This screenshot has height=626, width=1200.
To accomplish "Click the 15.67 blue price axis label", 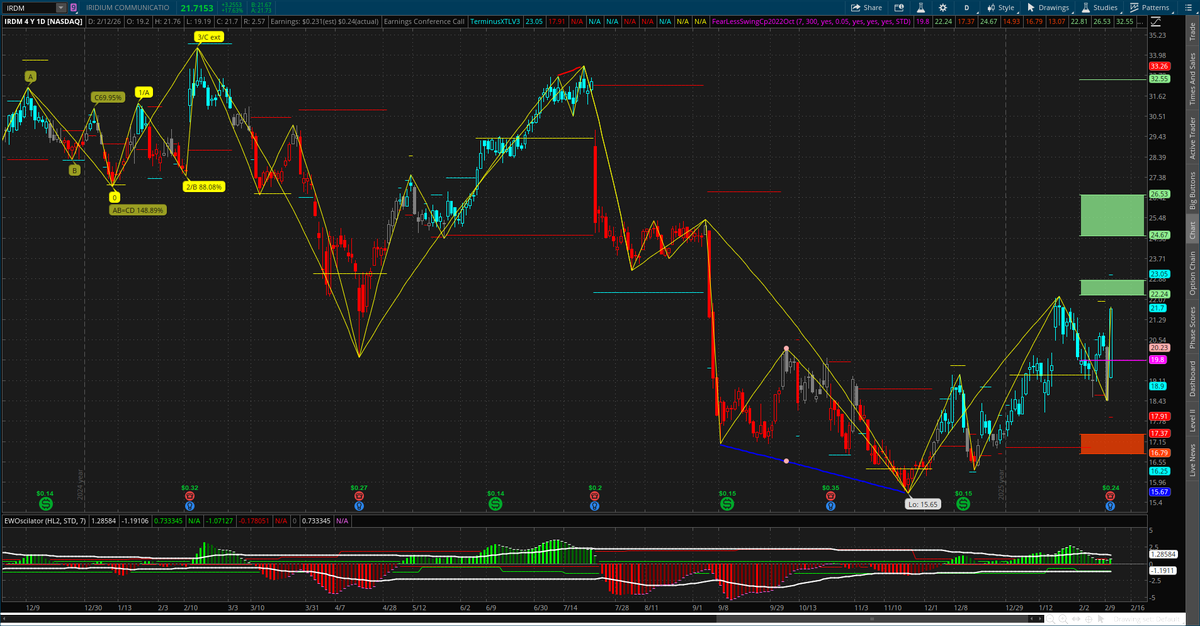I will tap(1160, 491).
